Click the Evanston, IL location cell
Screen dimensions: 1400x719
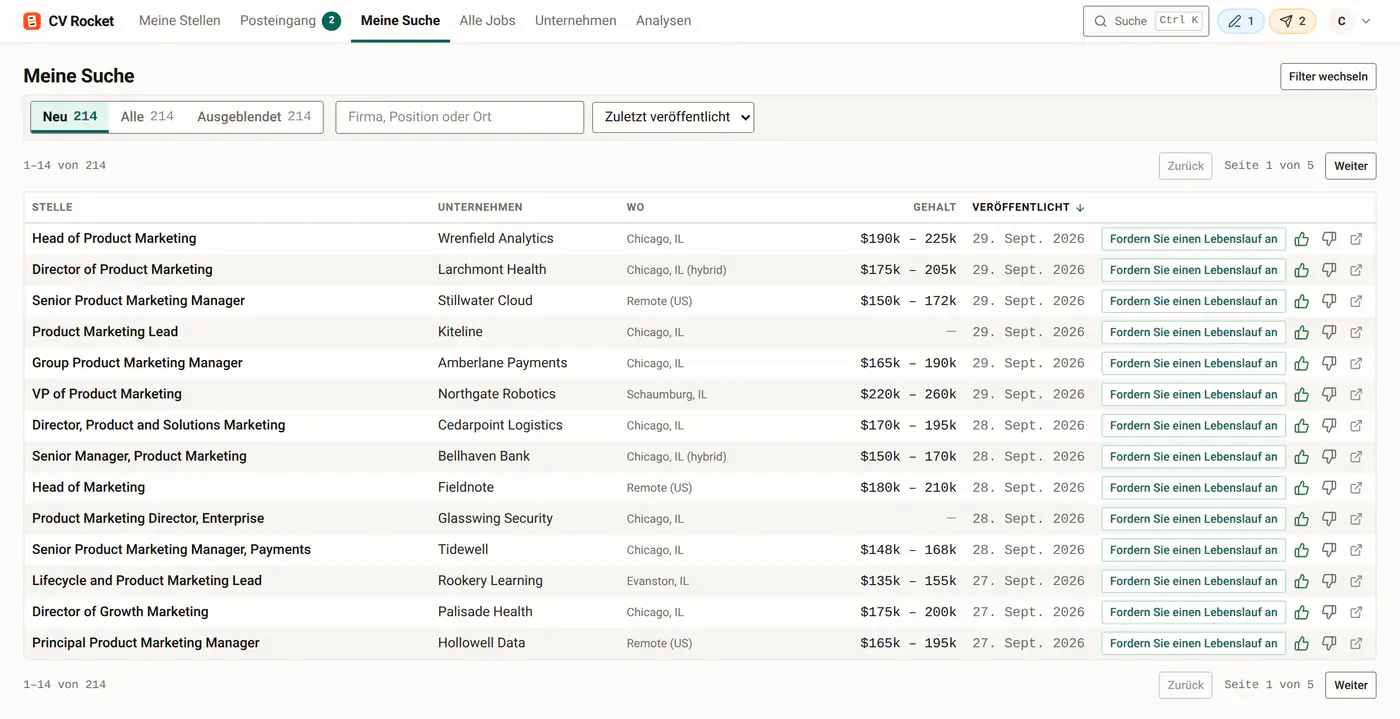658,581
